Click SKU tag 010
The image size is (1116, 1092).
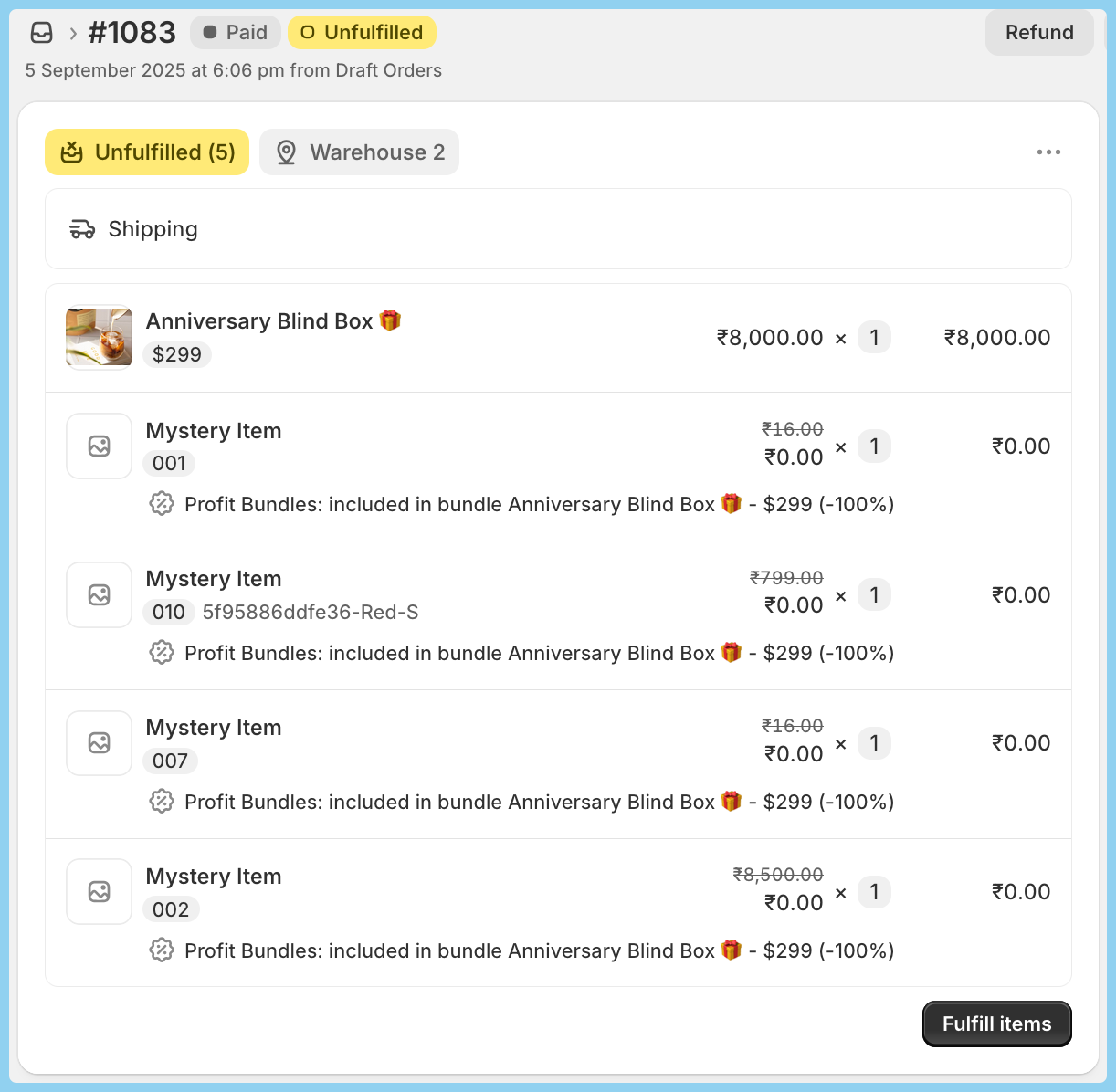(x=169, y=612)
